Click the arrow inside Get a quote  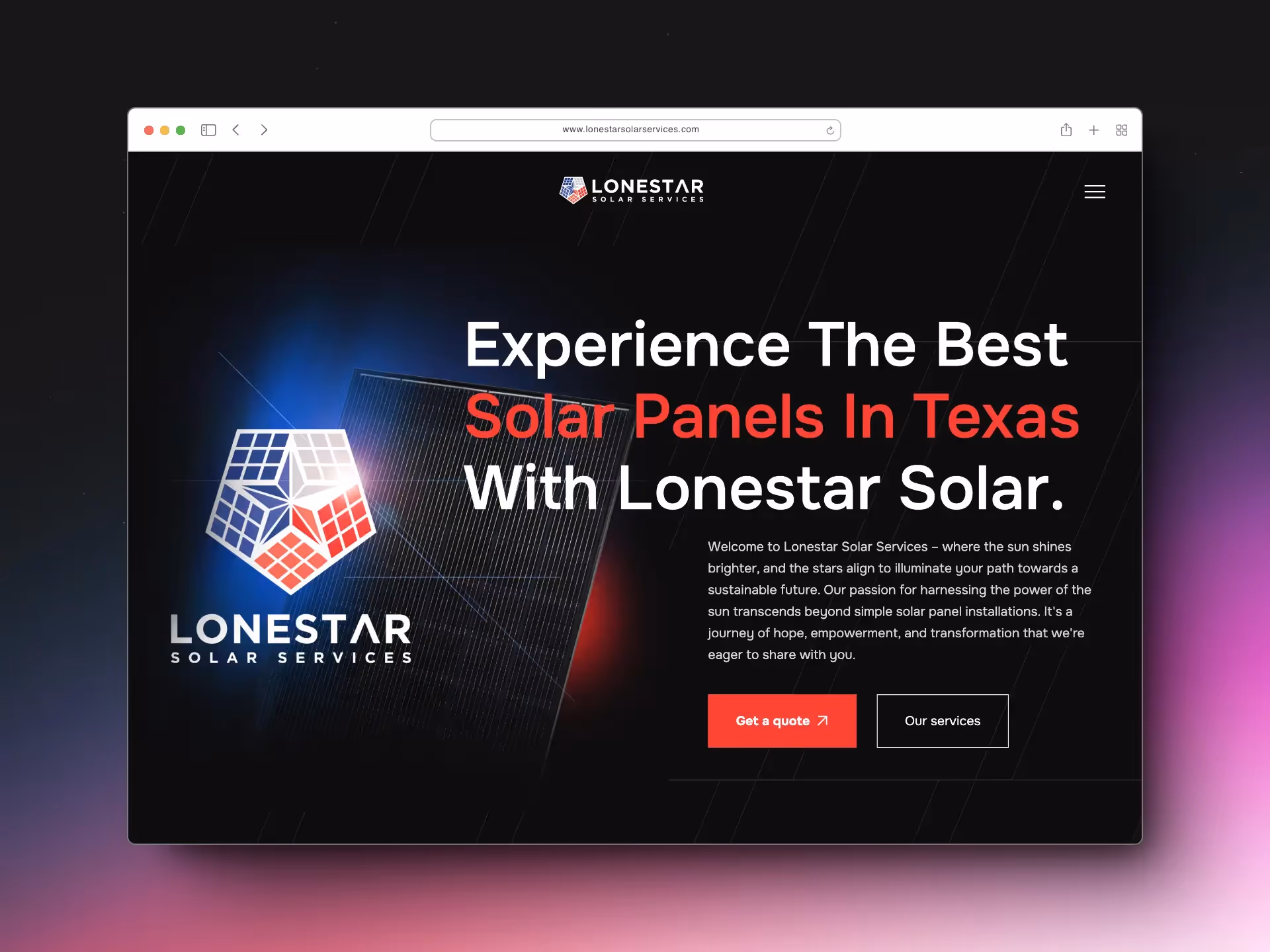[822, 721]
